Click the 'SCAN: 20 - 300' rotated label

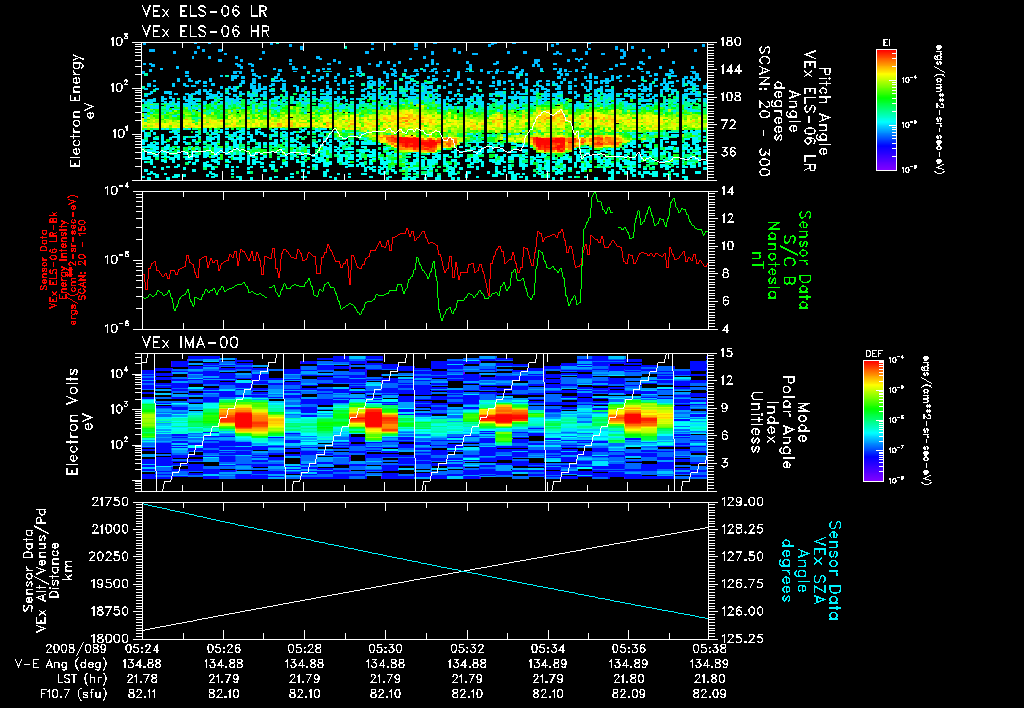(x=763, y=110)
